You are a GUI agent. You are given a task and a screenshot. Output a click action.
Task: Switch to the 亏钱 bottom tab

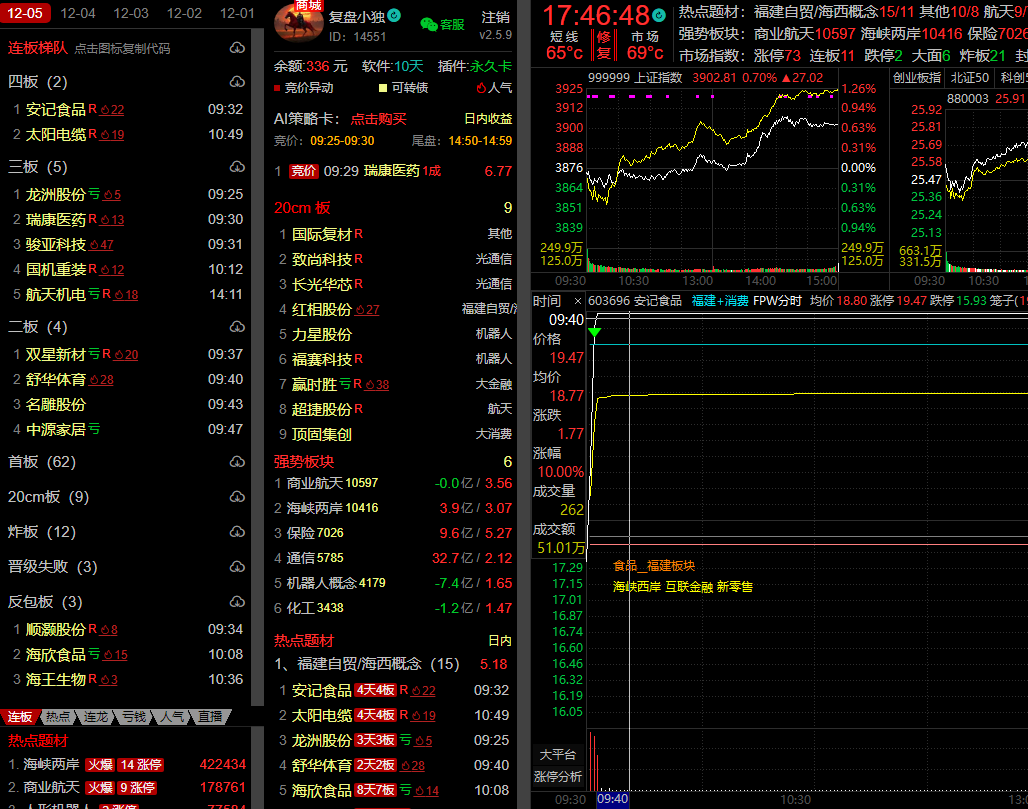tap(134, 717)
